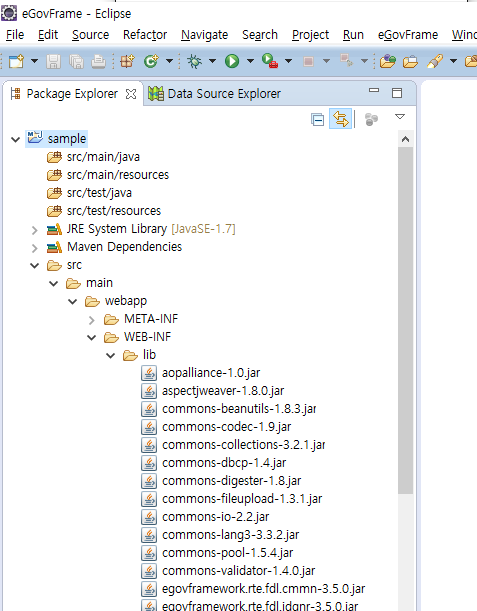The image size is (477, 611).
Task: Click the Print toolbar icon
Action: tap(98, 61)
